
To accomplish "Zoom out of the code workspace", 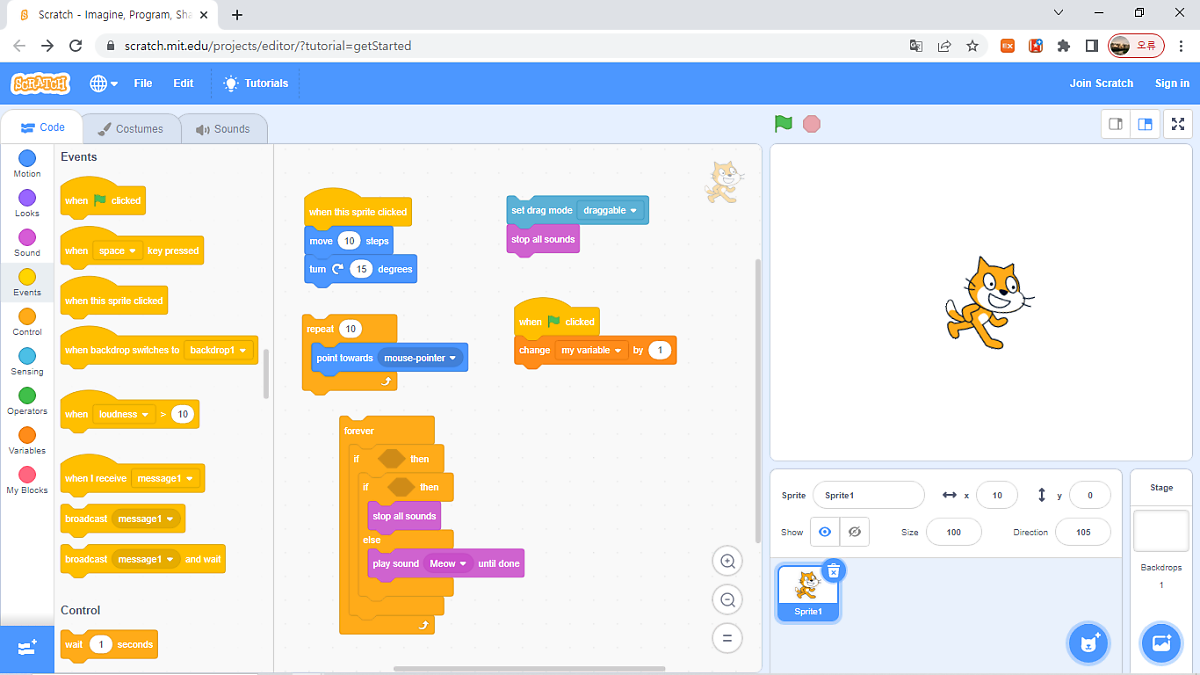I will click(x=727, y=600).
